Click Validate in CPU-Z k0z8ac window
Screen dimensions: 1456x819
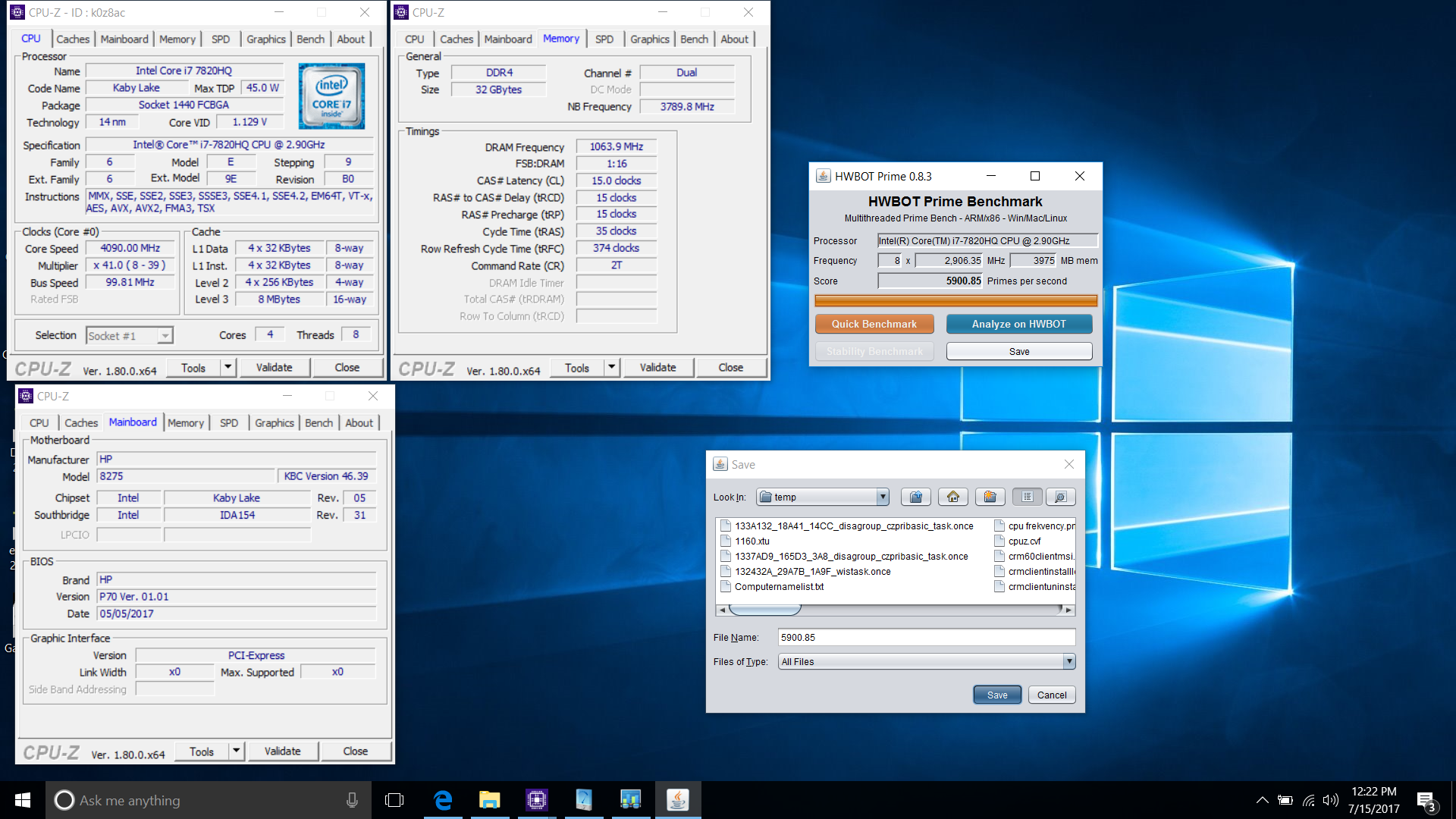coord(274,368)
